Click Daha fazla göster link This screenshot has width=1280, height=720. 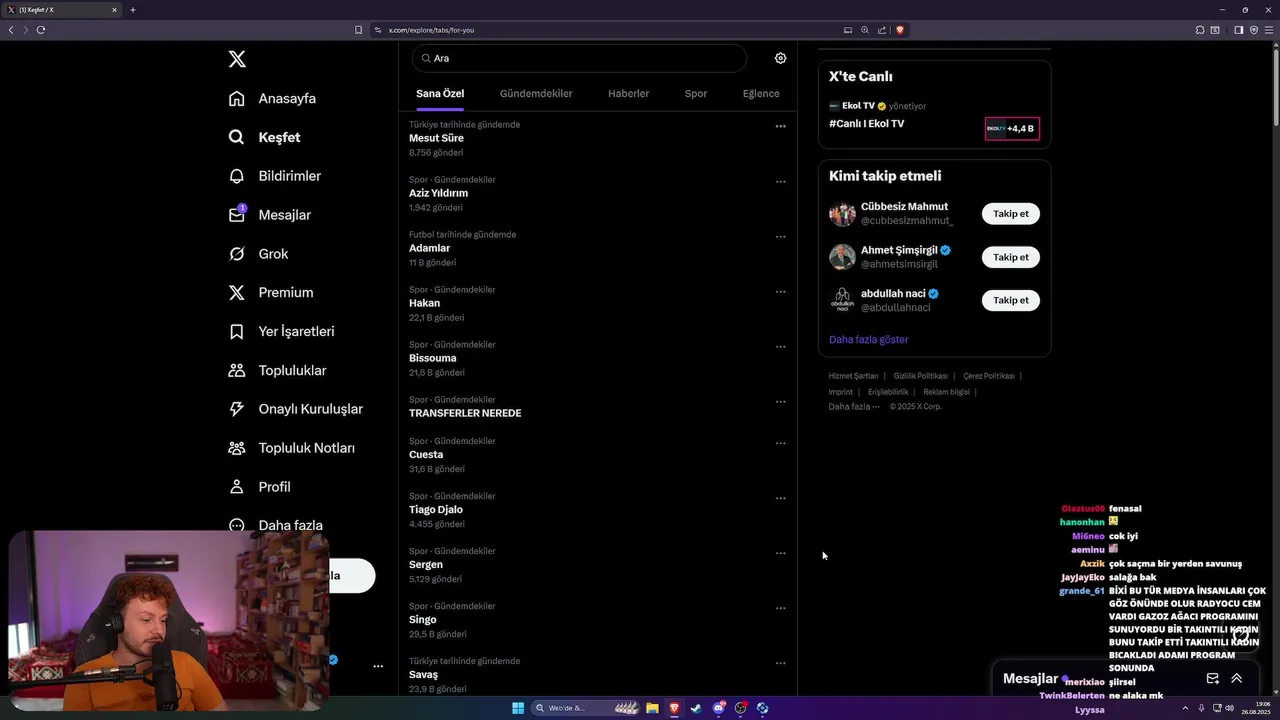coord(868,340)
